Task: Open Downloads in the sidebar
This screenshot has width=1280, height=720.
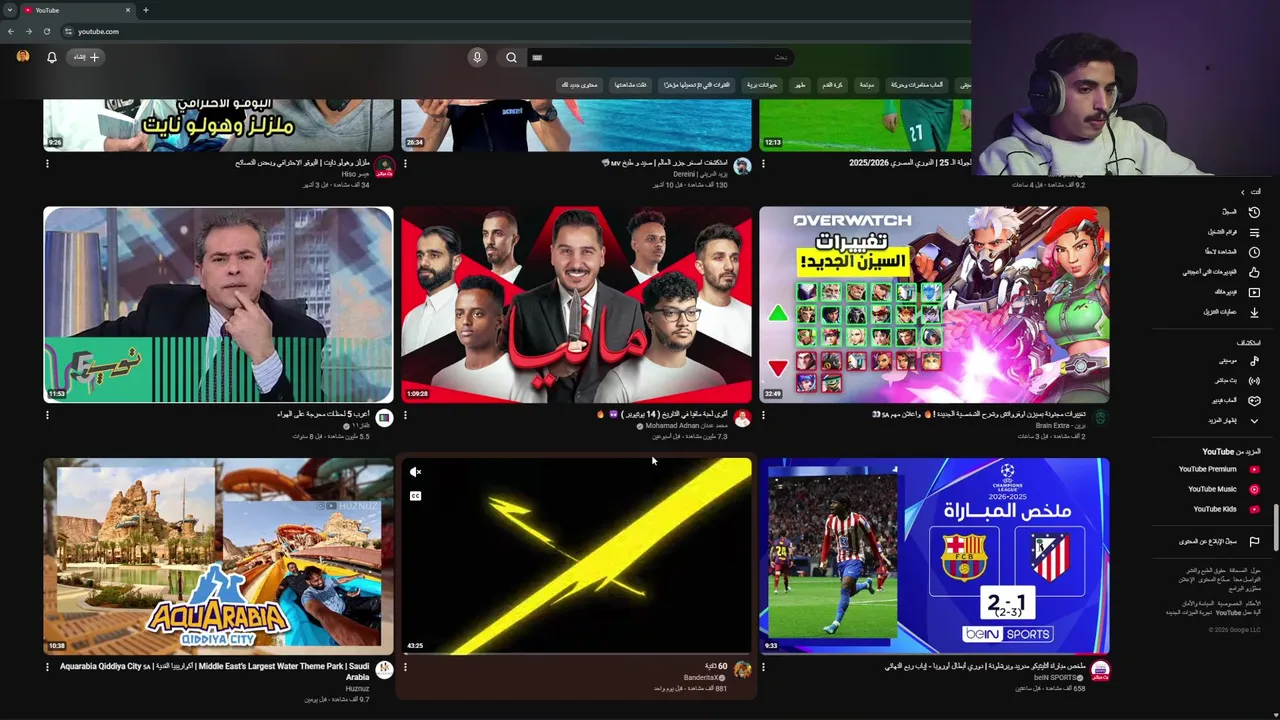Action: tap(1230, 312)
